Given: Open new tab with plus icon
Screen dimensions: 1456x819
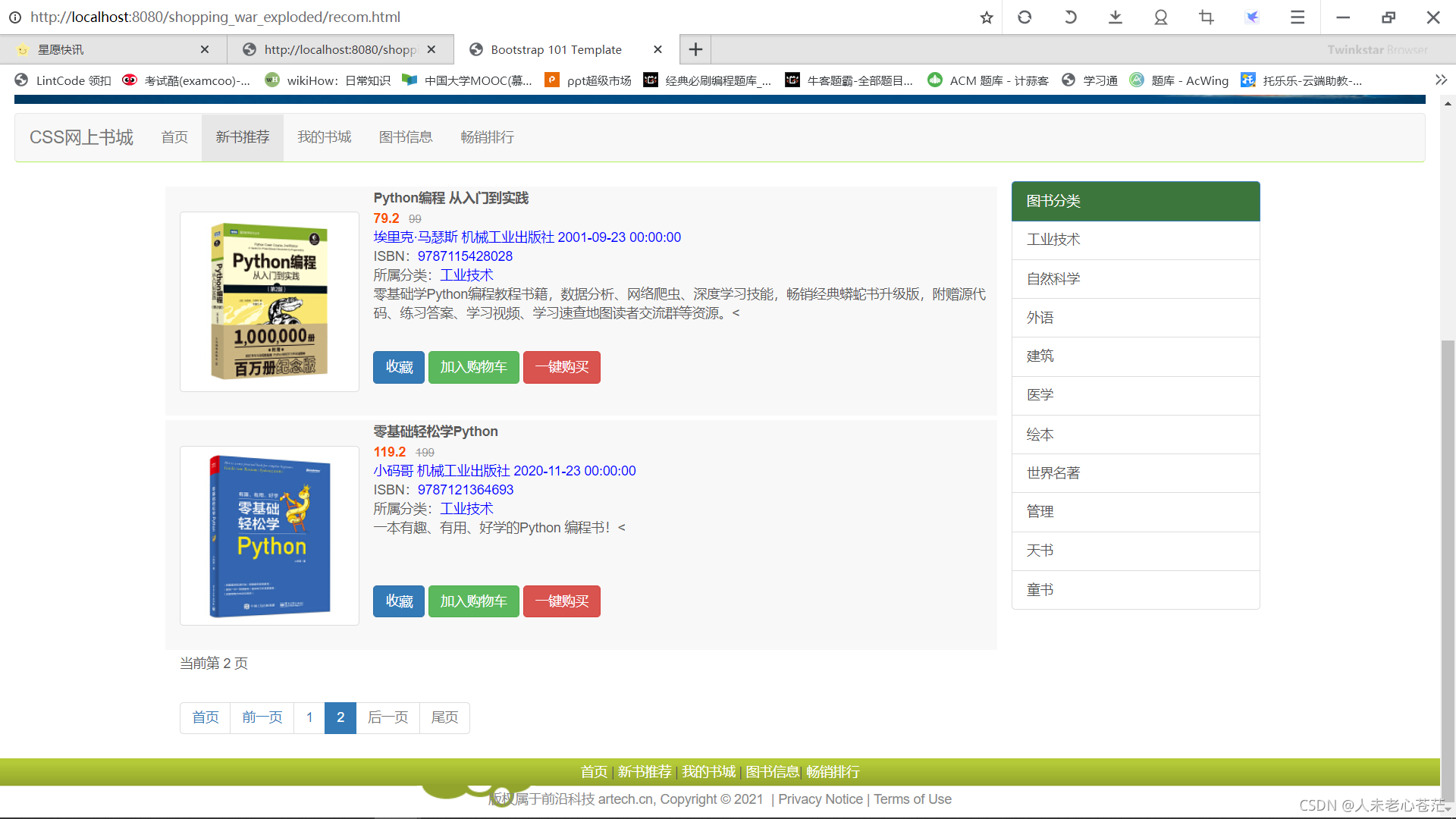Looking at the screenshot, I should coord(695,50).
